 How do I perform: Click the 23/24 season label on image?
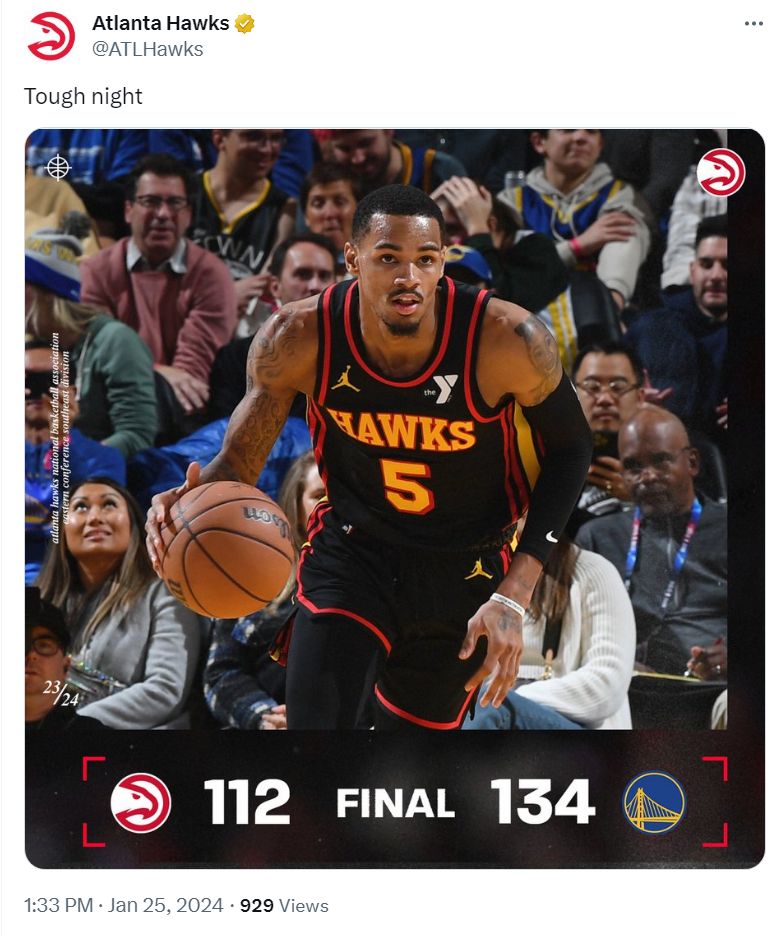pyautogui.click(x=60, y=693)
